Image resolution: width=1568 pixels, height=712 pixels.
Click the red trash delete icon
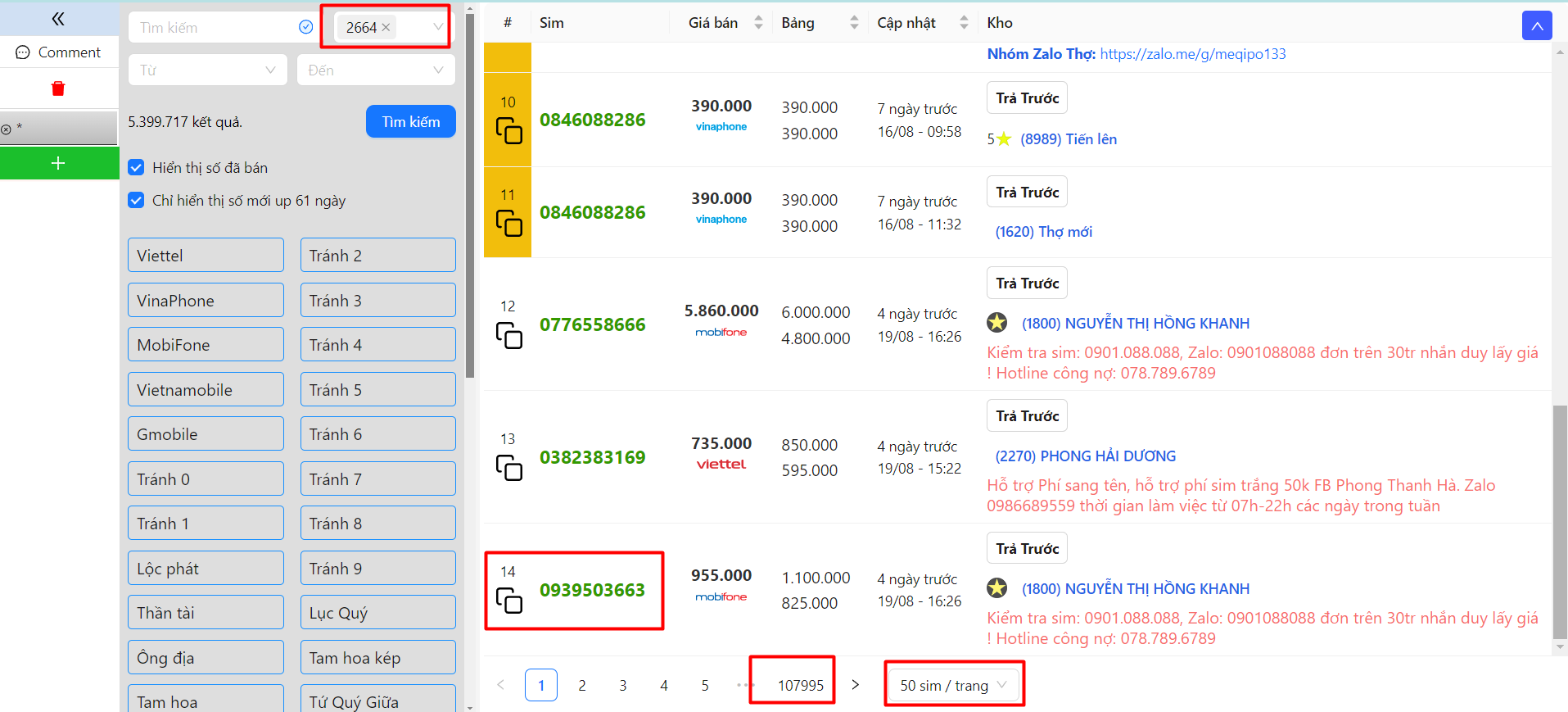[58, 88]
